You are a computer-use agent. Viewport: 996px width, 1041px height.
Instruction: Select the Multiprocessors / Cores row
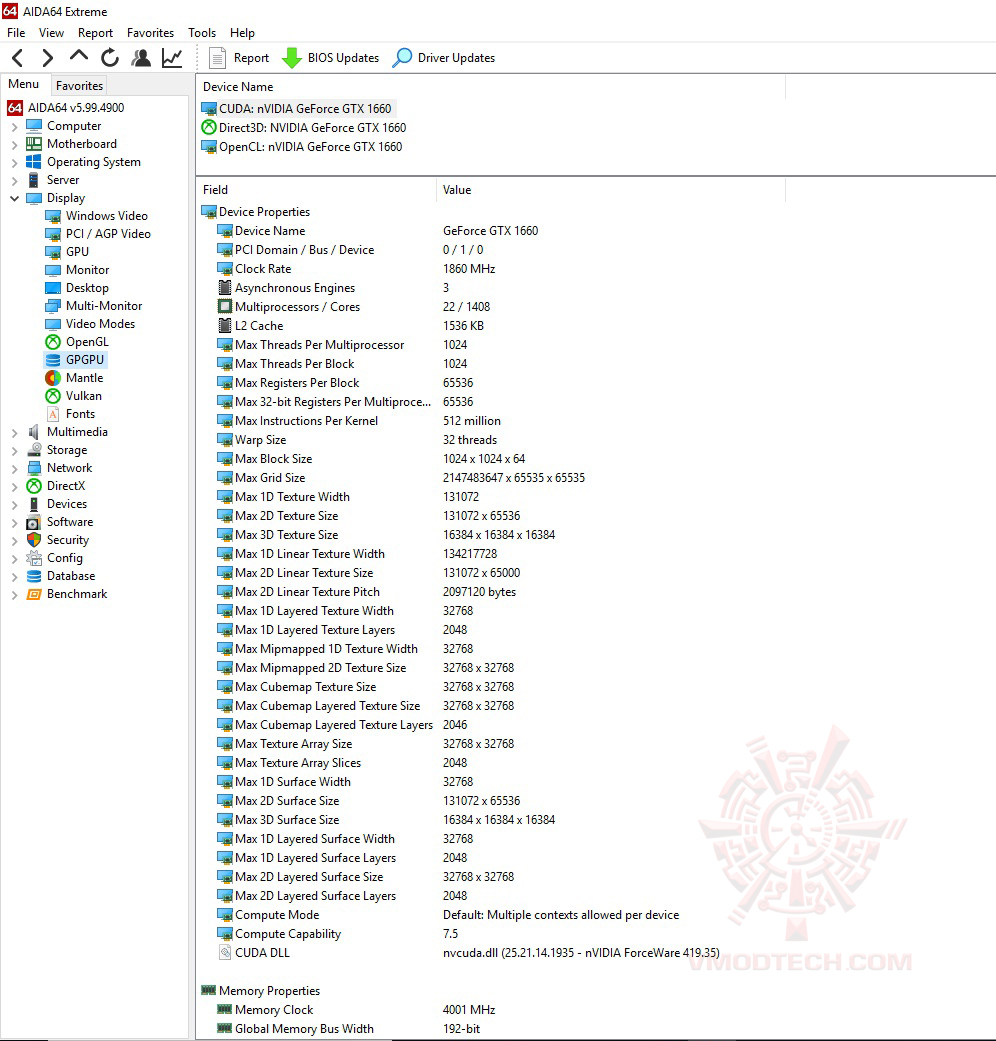[491, 307]
